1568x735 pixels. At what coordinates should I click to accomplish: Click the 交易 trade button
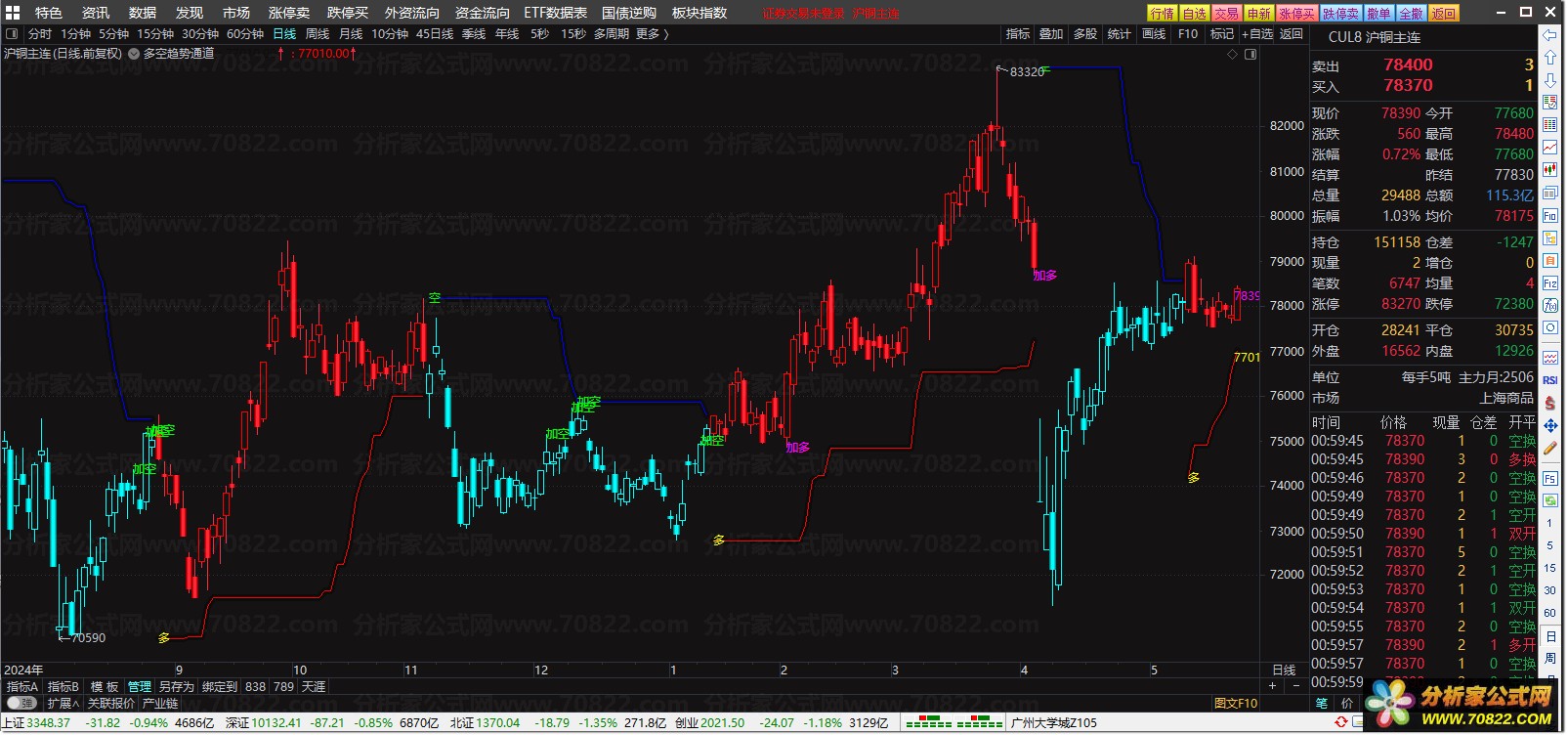(1226, 13)
